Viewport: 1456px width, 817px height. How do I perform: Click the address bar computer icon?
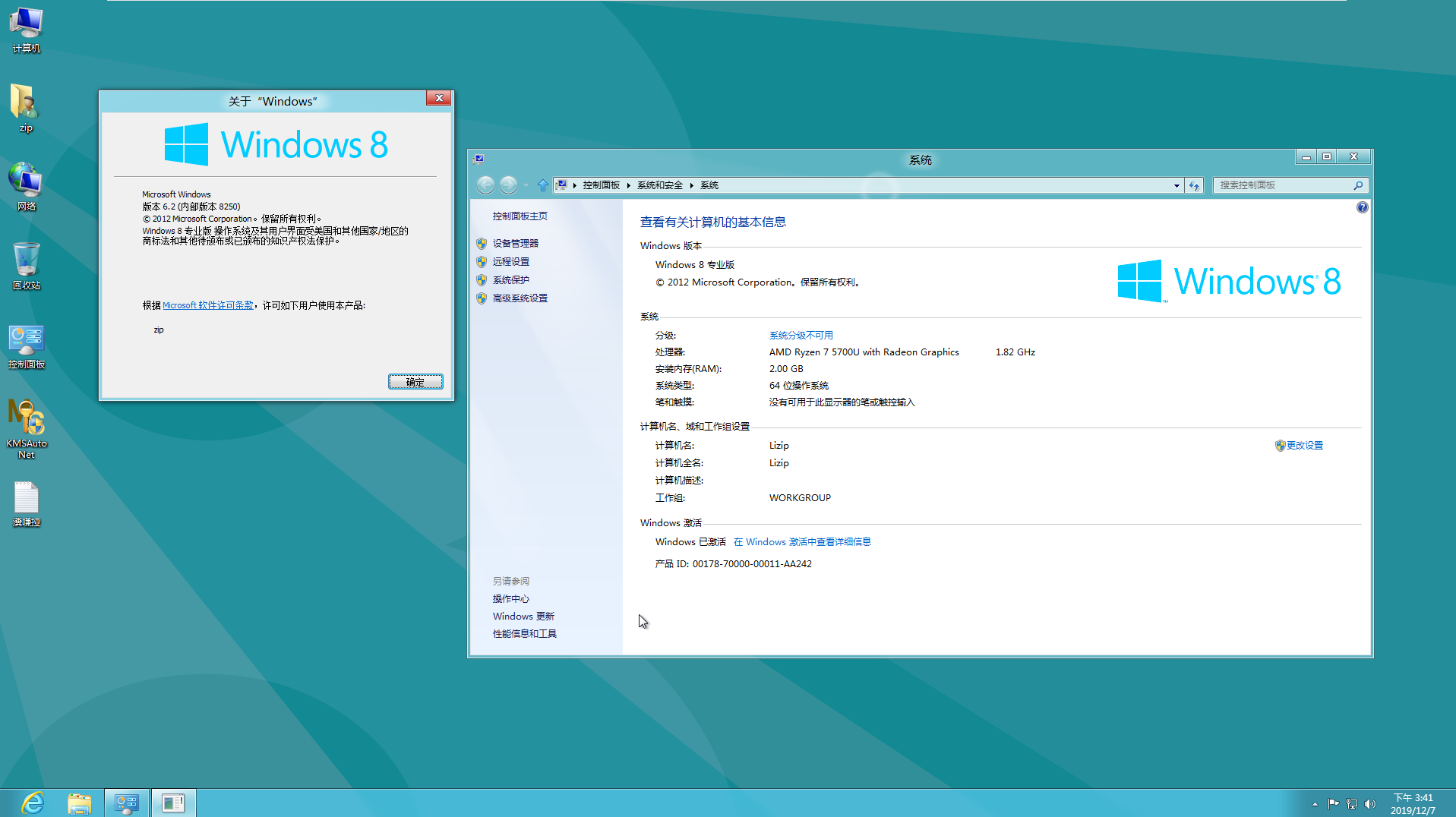coord(561,185)
